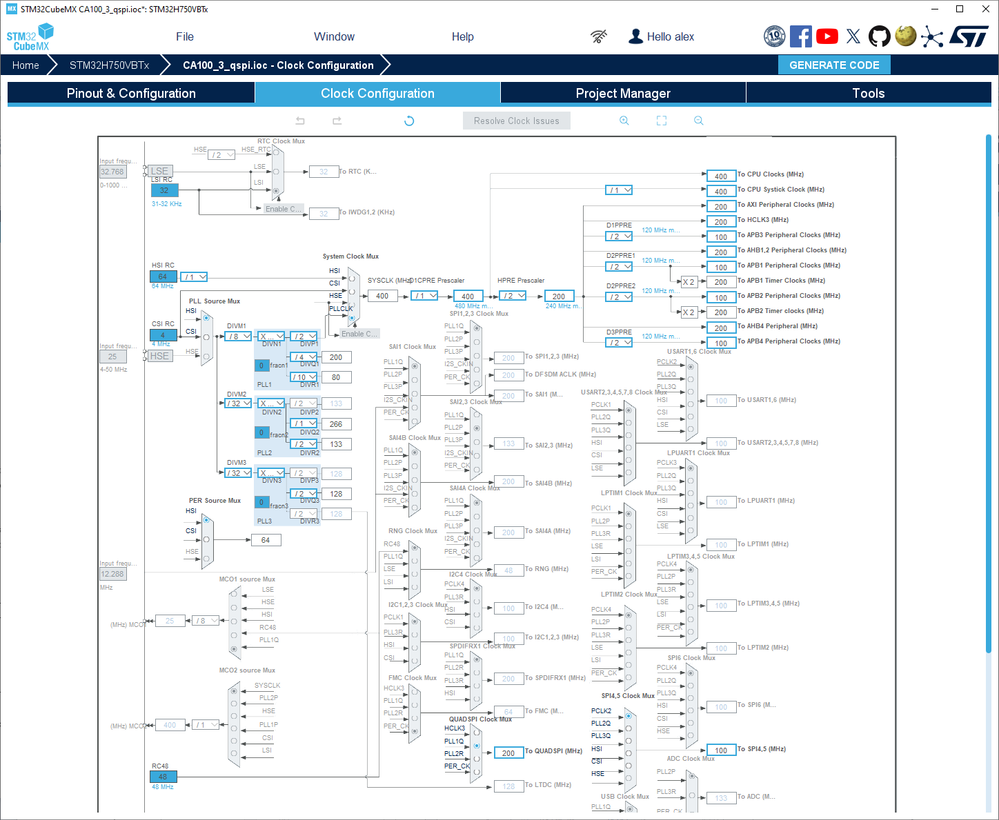Click the 'To AXI Peripheral Clocks (MHz)' label
Viewport: 999px width, 820px height.
tap(786, 205)
